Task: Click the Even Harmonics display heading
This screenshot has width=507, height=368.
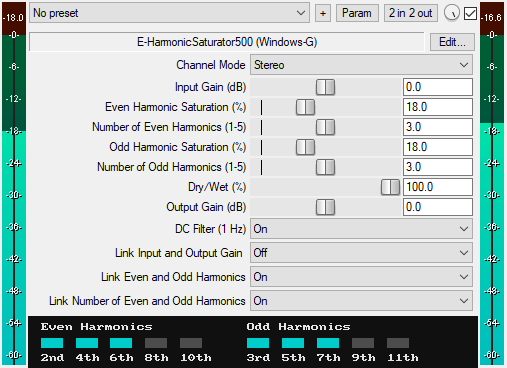Action: click(x=96, y=327)
